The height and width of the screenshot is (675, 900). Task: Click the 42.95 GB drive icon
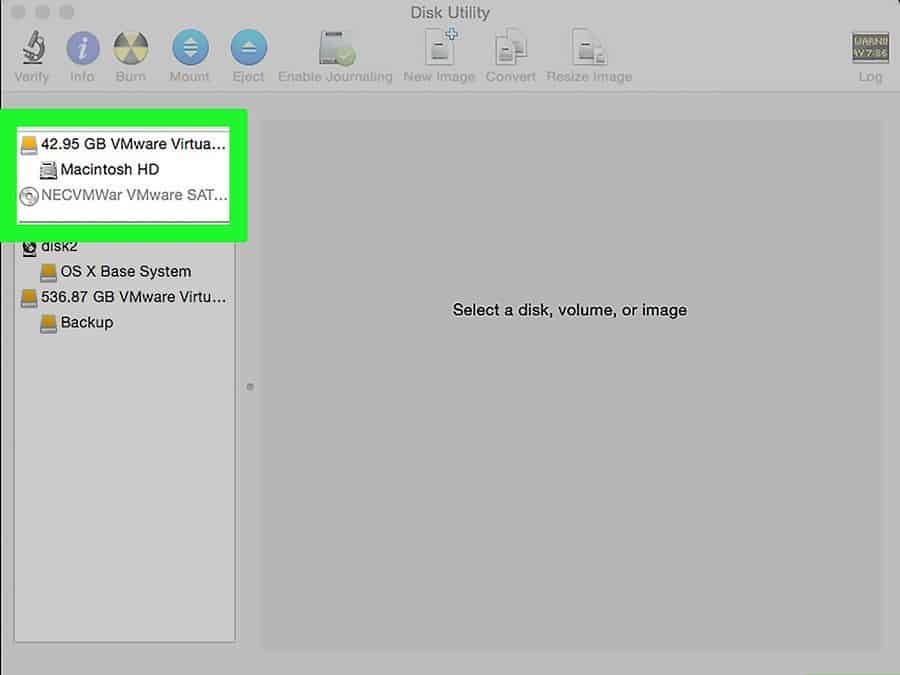click(29, 145)
